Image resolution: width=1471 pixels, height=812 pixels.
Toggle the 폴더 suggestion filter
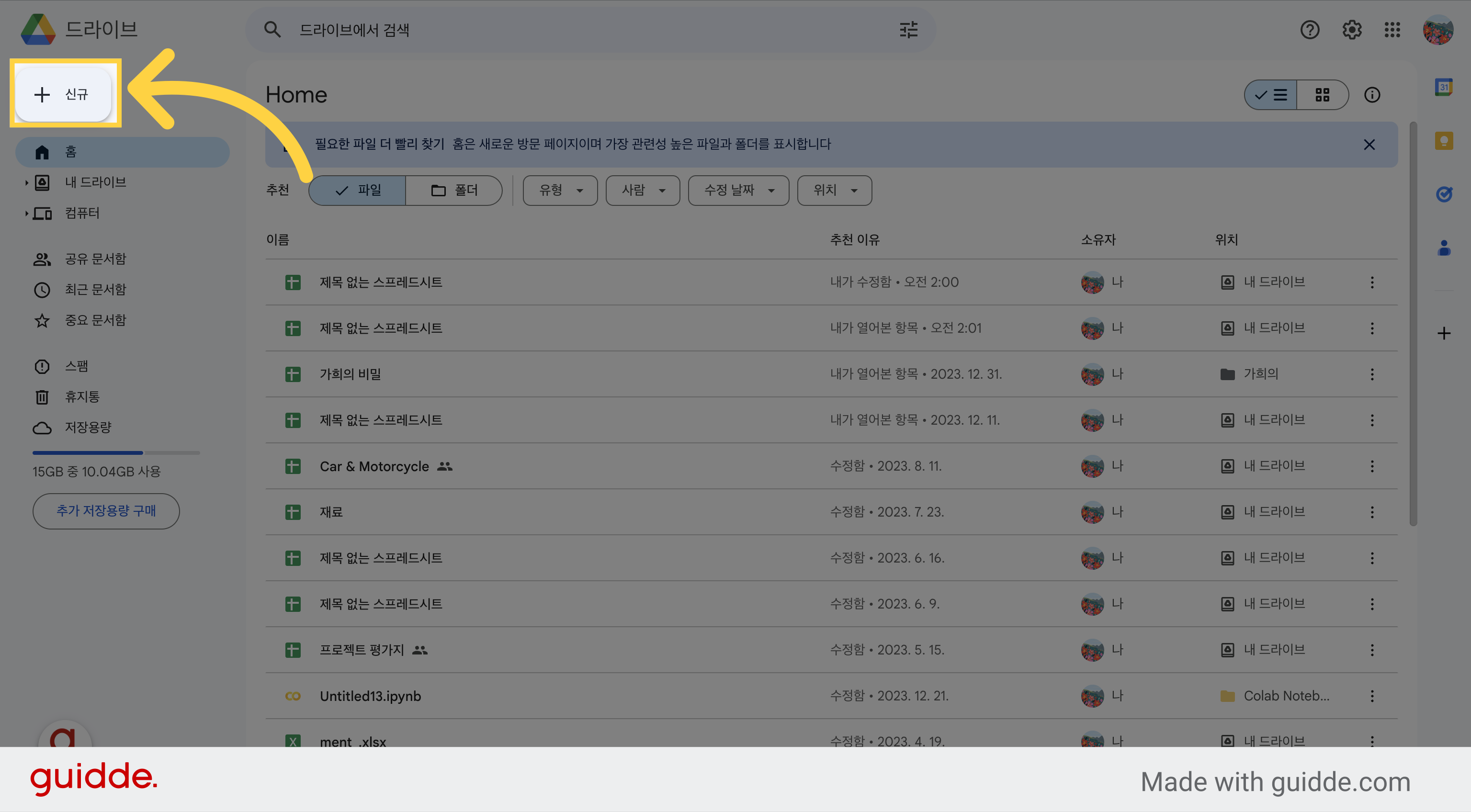pyautogui.click(x=454, y=190)
